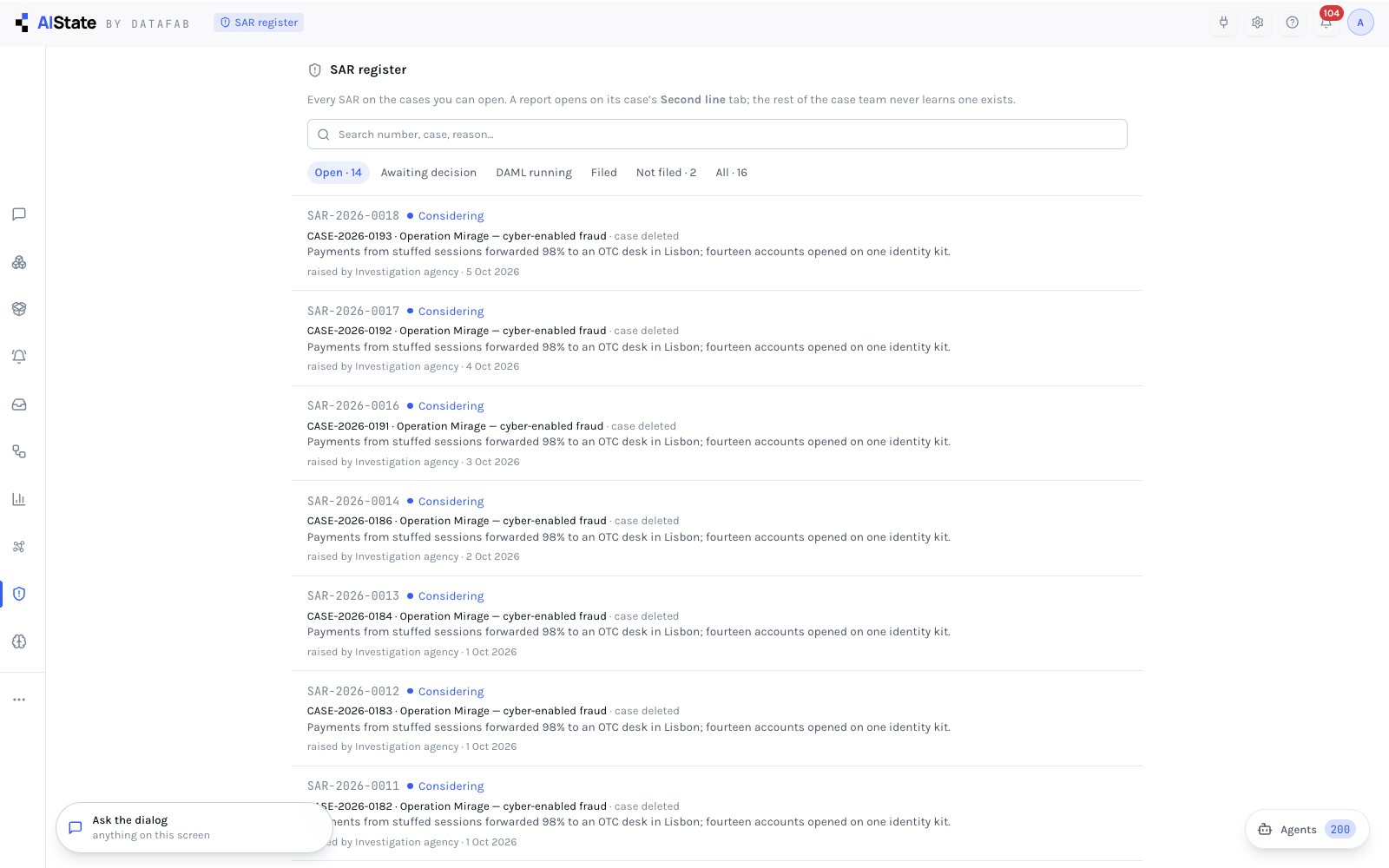Image resolution: width=1389 pixels, height=868 pixels.
Task: Open report SAR-2026-0014
Action: [717, 529]
